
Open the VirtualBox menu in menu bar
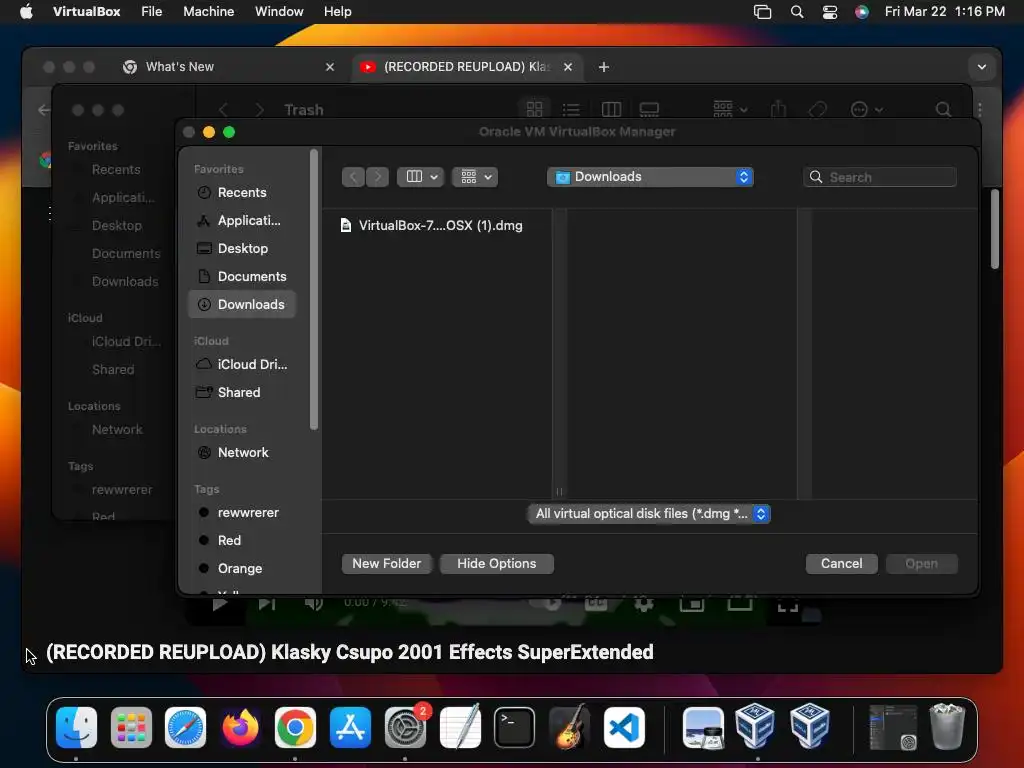click(86, 12)
